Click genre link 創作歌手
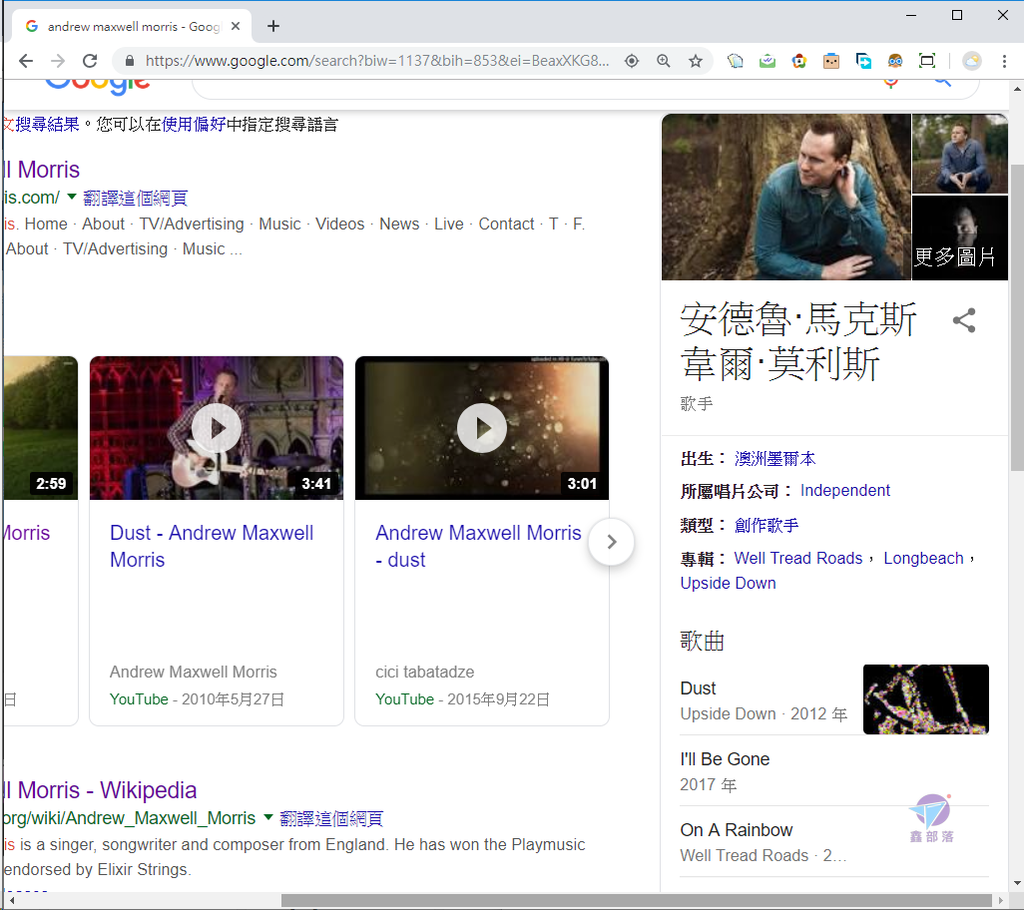This screenshot has width=1024, height=910. 766,525
